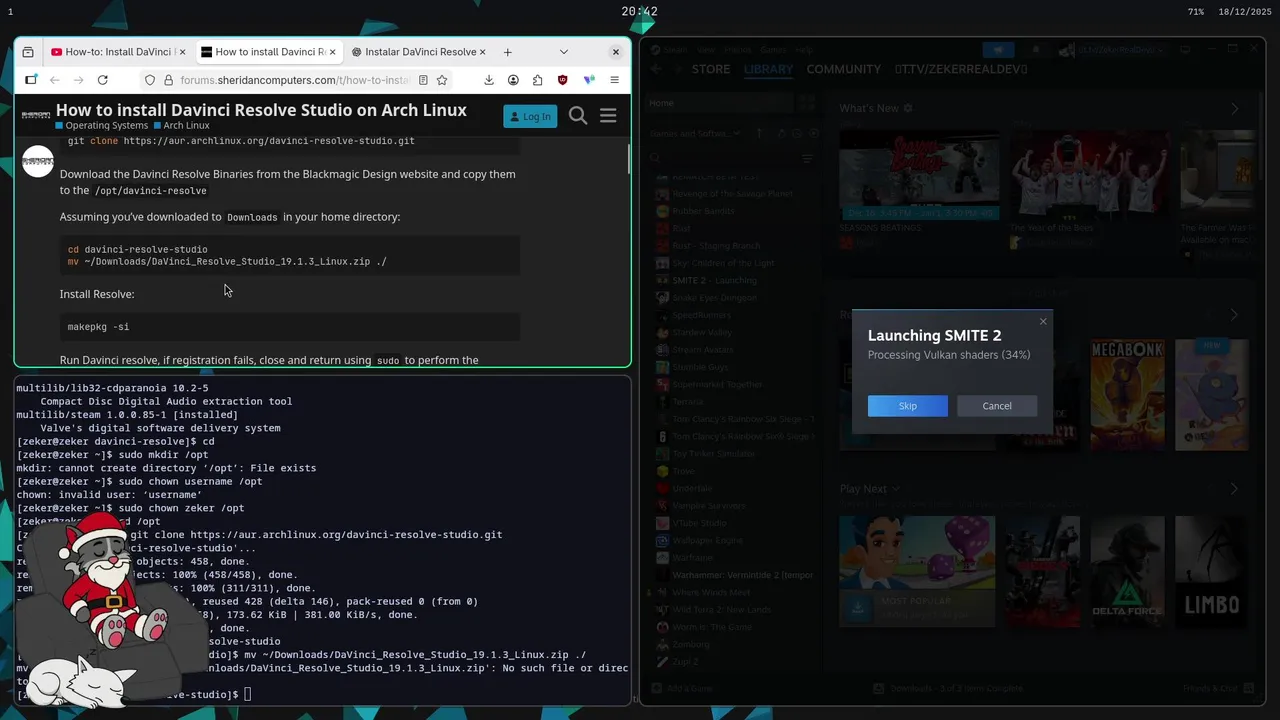
Task: Click the tracking protection shield icon
Action: coord(150,80)
